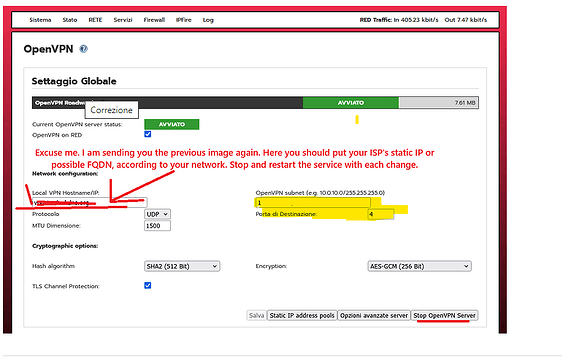Click the OpenVPN help question mark icon
This screenshot has width=562, height=362.
pyautogui.click(x=84, y=49)
